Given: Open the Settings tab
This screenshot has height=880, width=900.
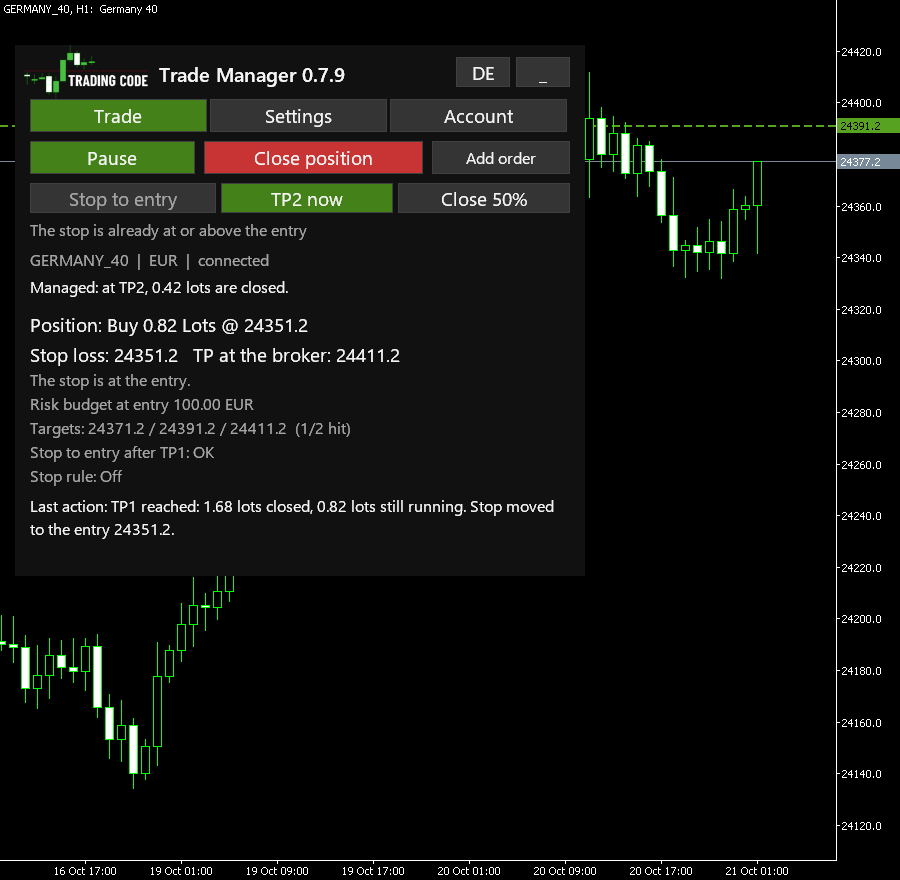Looking at the screenshot, I should click(298, 116).
